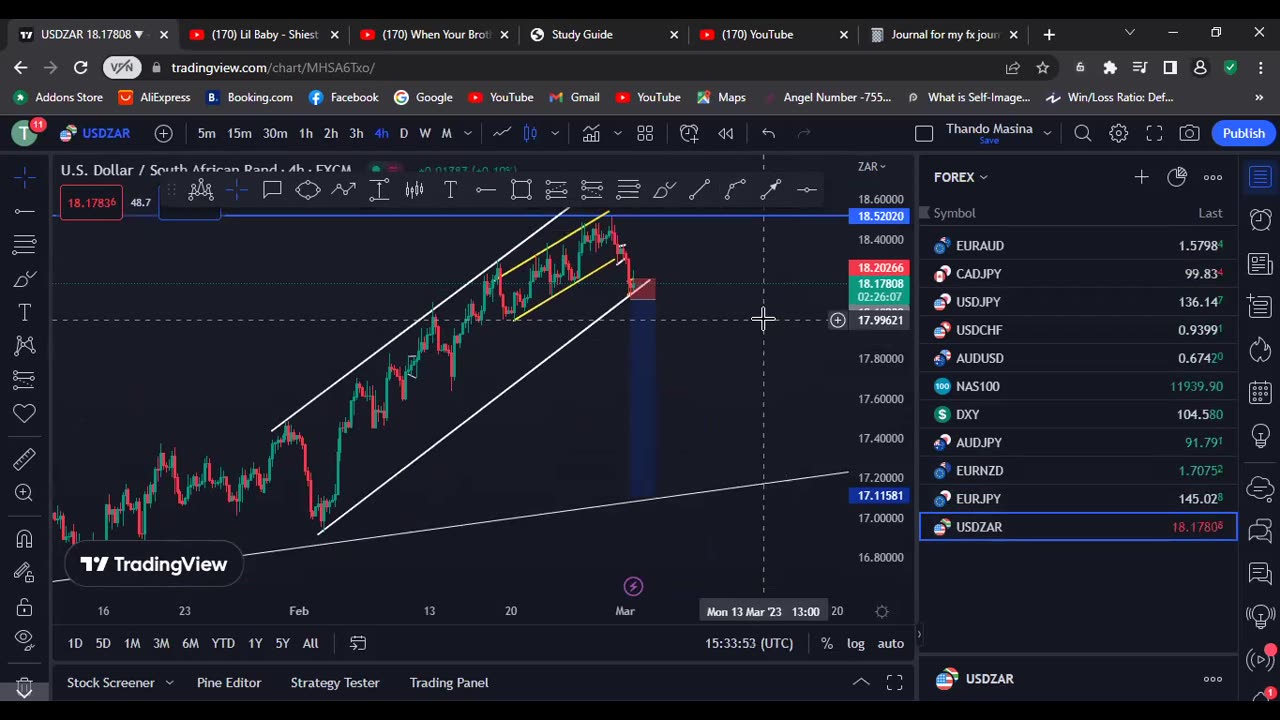Select the brush drawing tool in left toolbar

point(25,279)
